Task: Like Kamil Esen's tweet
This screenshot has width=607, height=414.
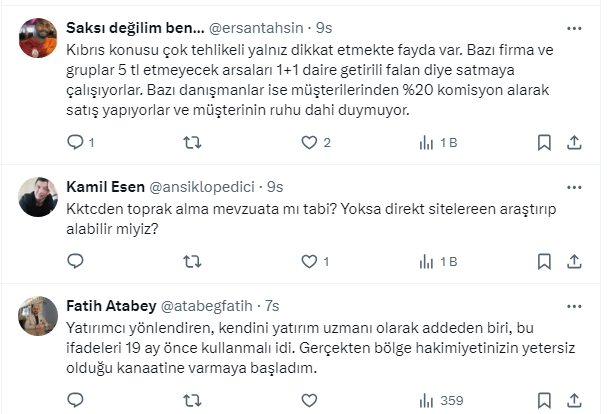Action: pyautogui.click(x=308, y=261)
